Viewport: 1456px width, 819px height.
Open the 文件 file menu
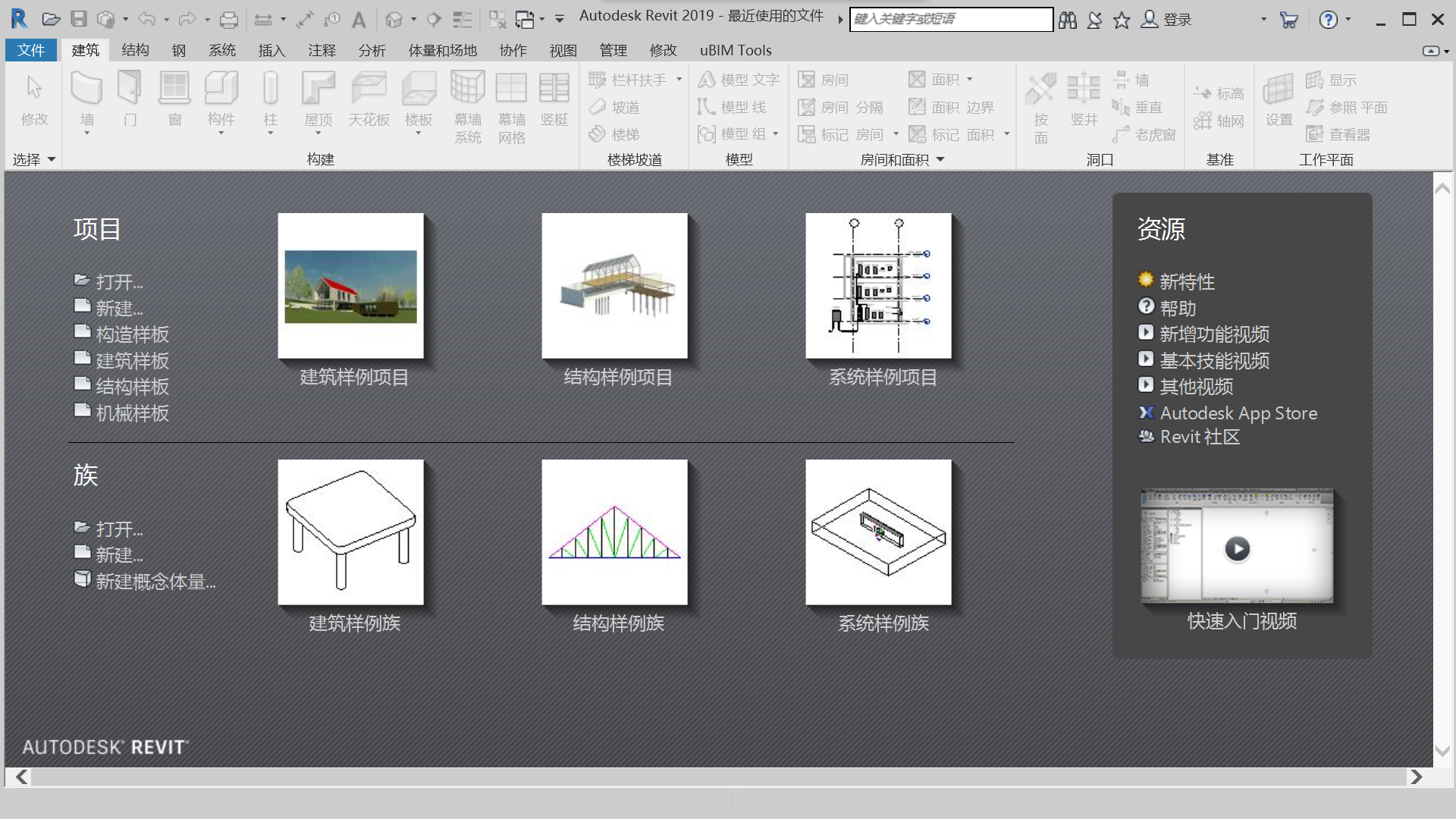[x=31, y=50]
